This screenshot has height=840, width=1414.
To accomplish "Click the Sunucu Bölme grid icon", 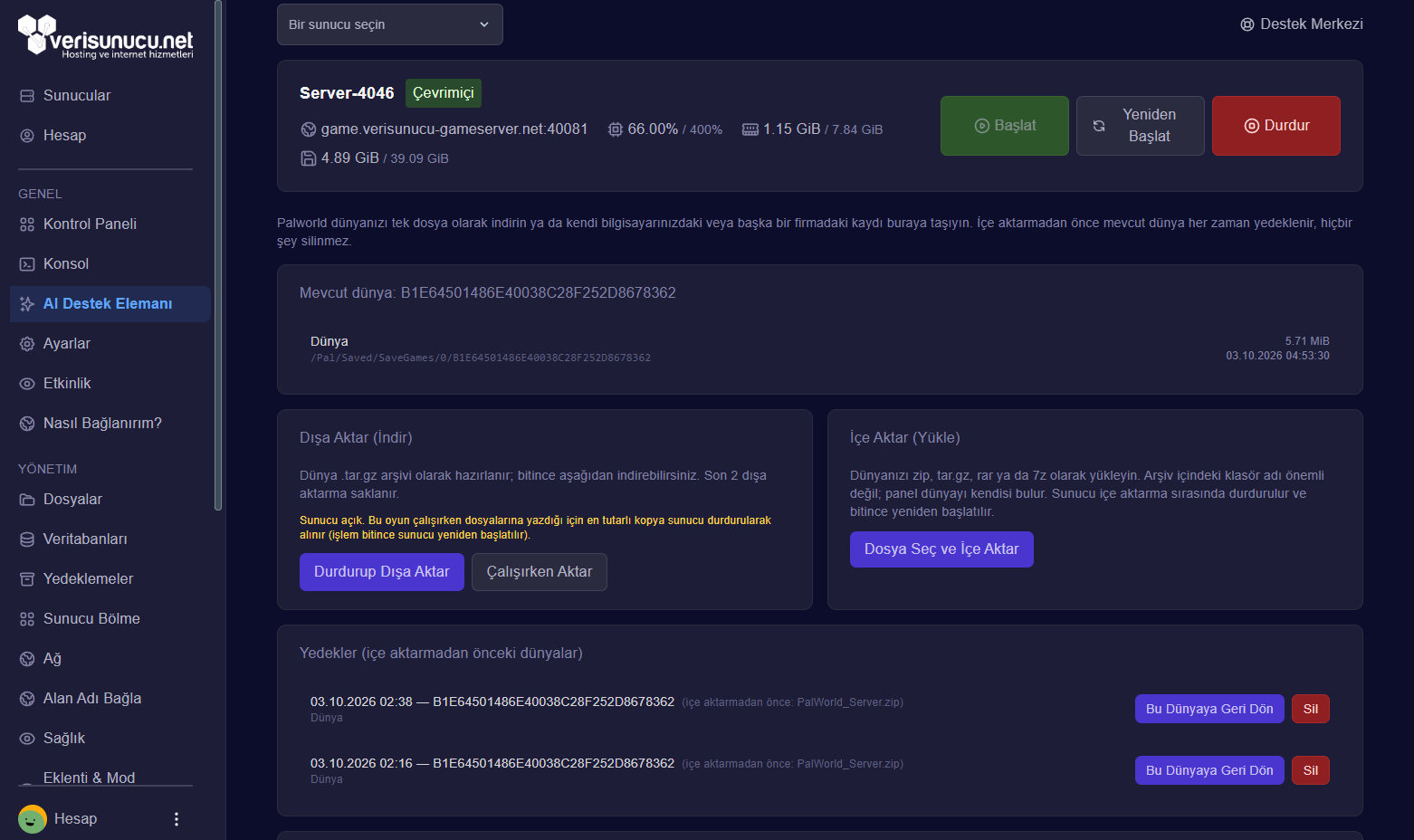I will coord(27,619).
